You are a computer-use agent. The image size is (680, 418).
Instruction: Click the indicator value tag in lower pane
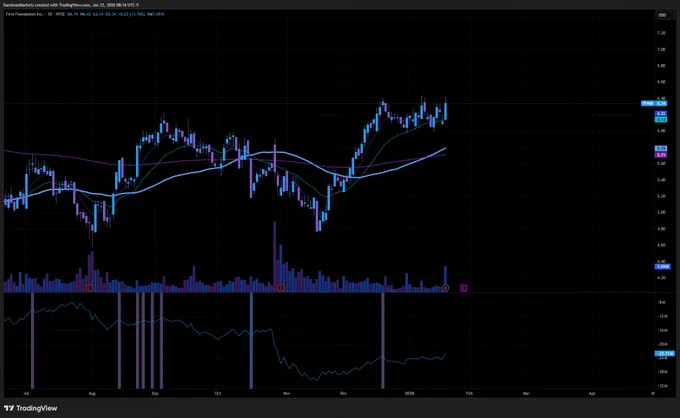pyautogui.click(x=664, y=353)
